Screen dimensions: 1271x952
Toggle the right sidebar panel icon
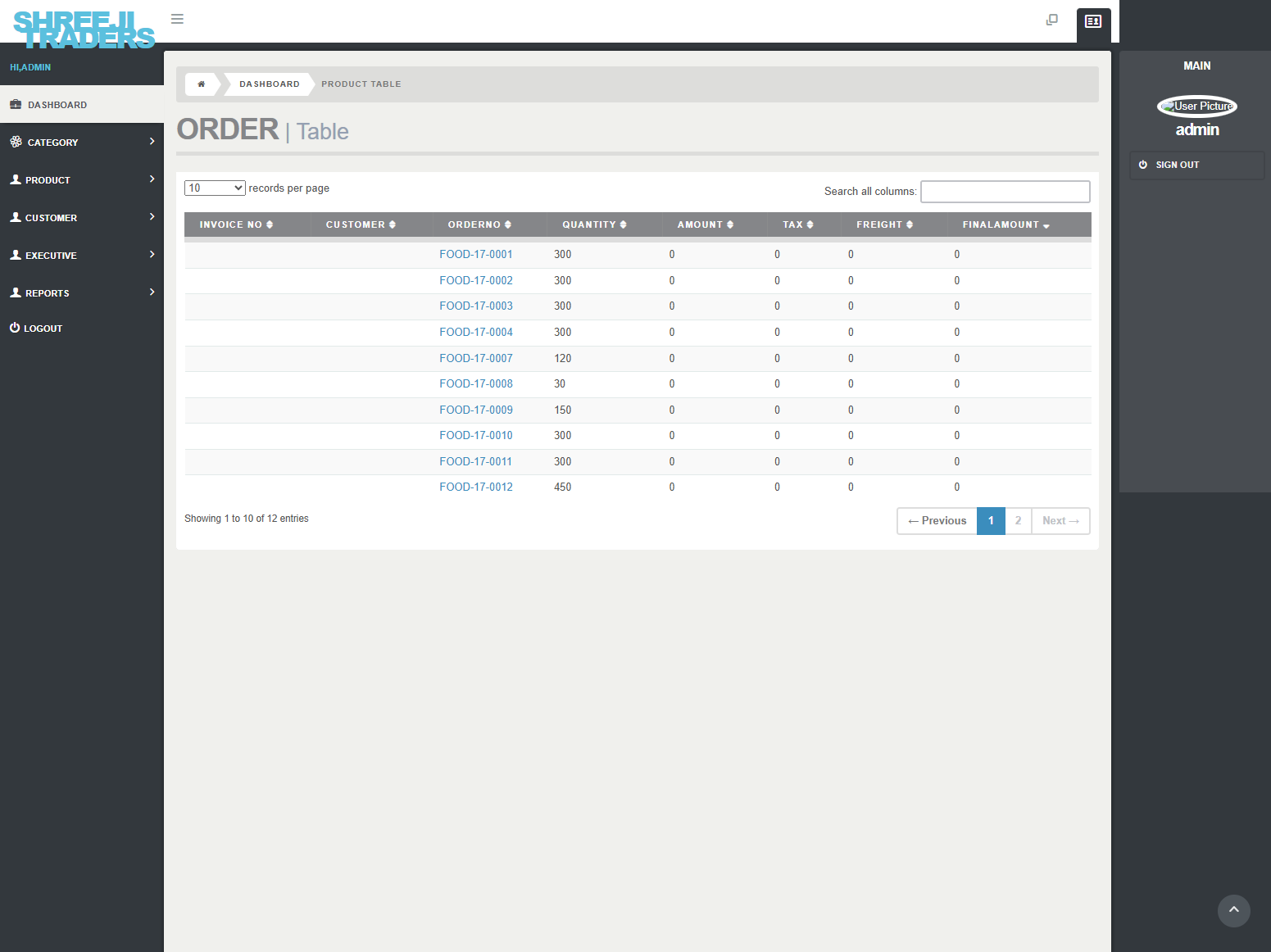[x=1093, y=21]
